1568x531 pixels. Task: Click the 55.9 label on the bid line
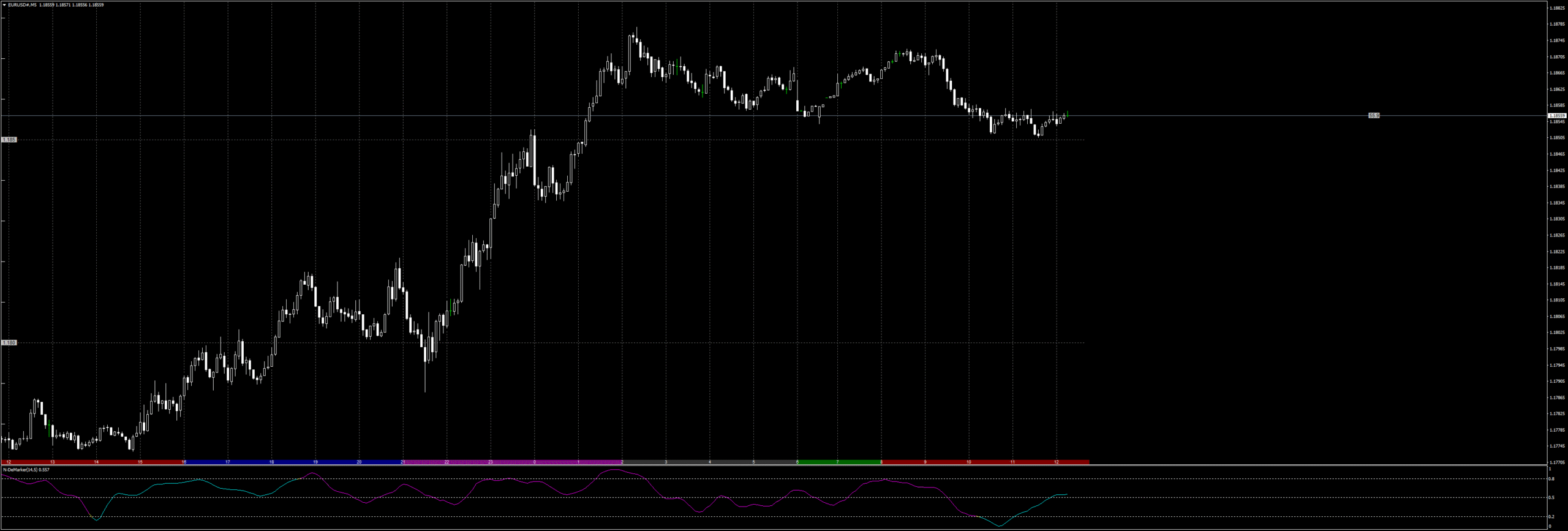1374,115
